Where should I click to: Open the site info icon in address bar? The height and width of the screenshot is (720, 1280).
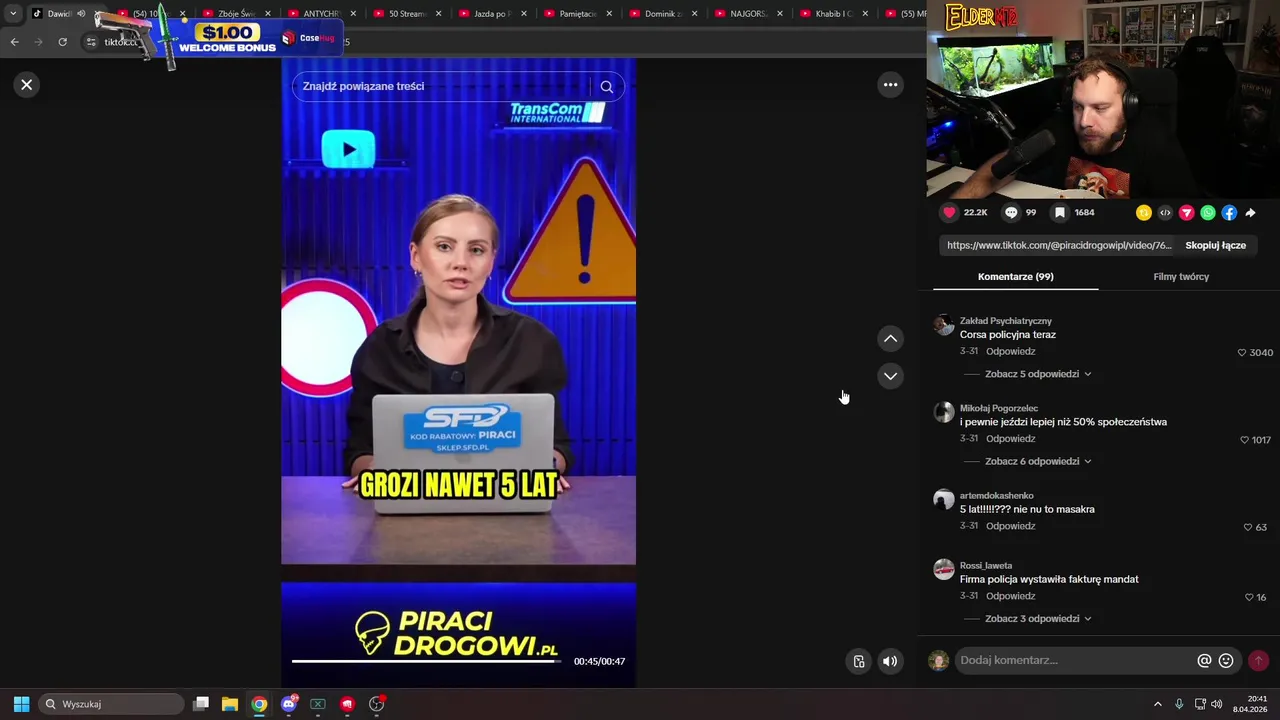click(x=90, y=42)
